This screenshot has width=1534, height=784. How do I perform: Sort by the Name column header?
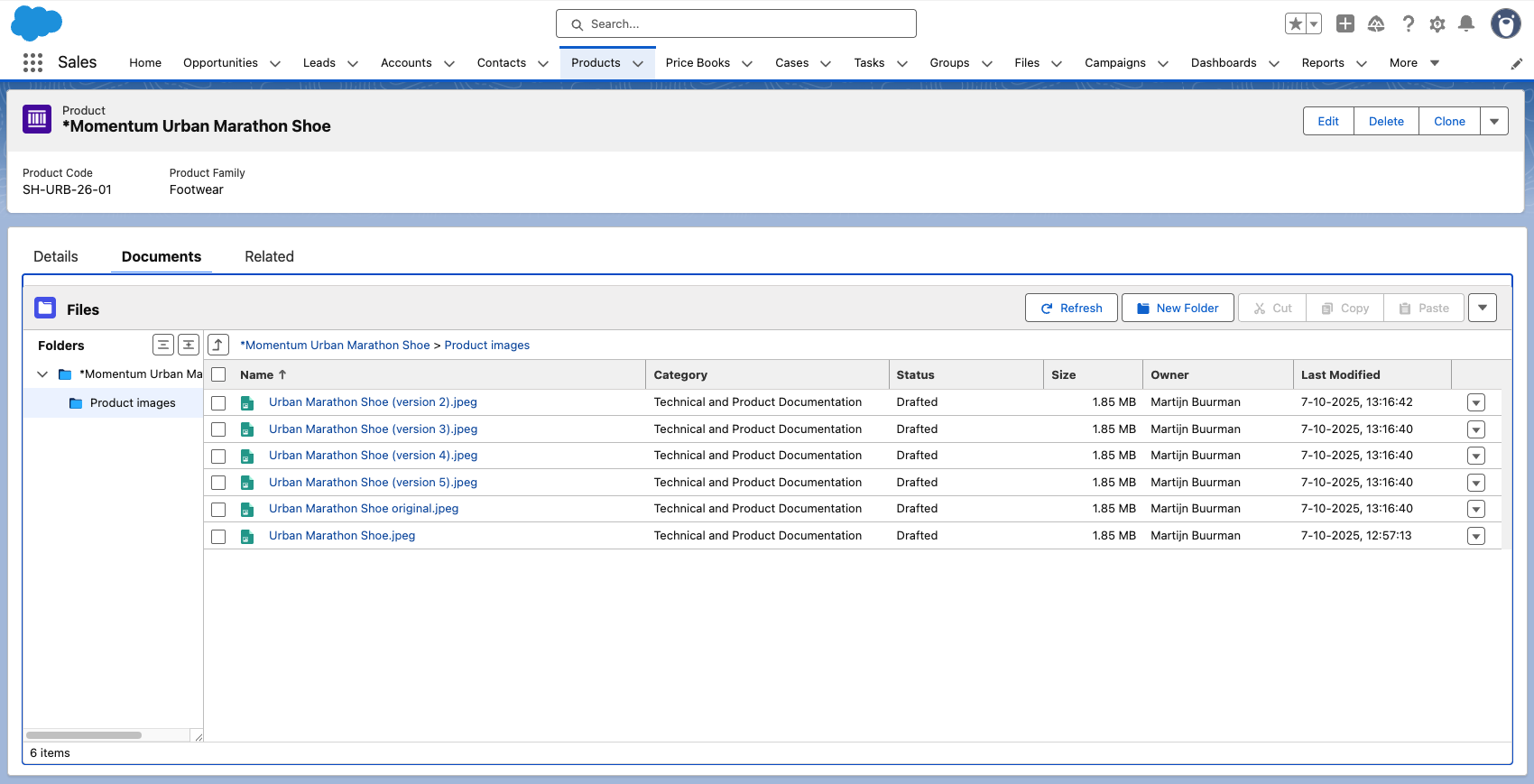[x=263, y=374]
